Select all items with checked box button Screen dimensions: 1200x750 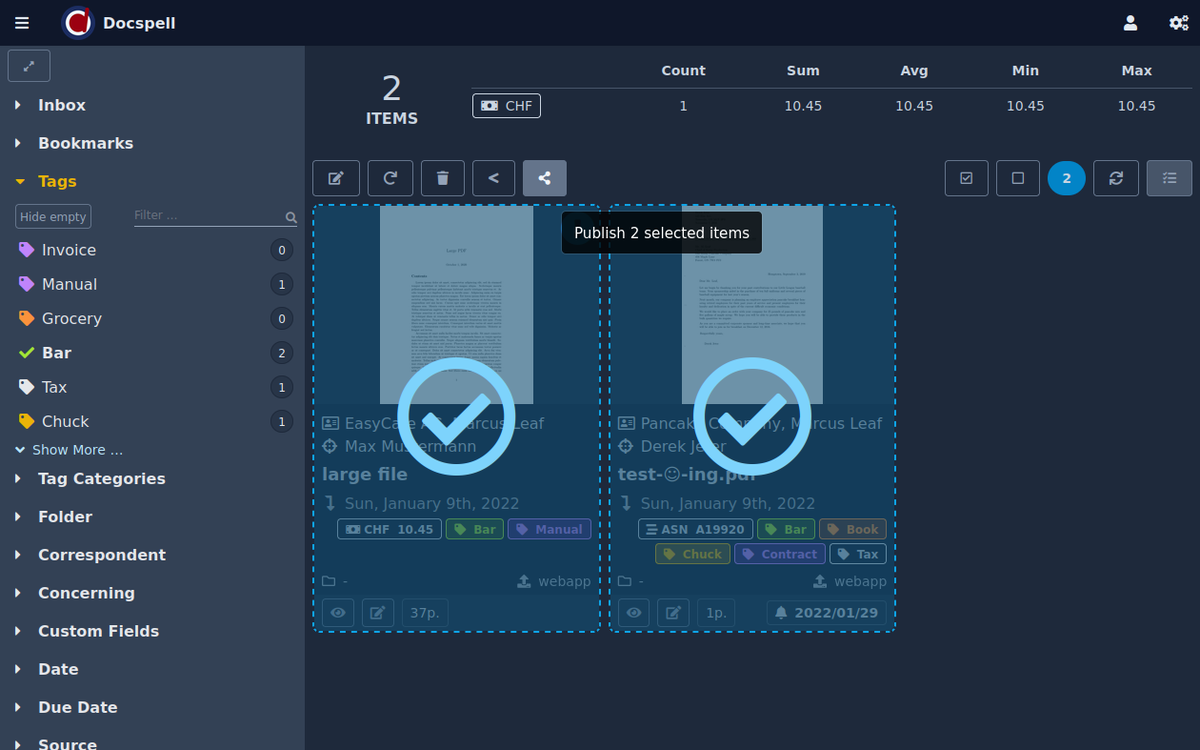coord(966,178)
